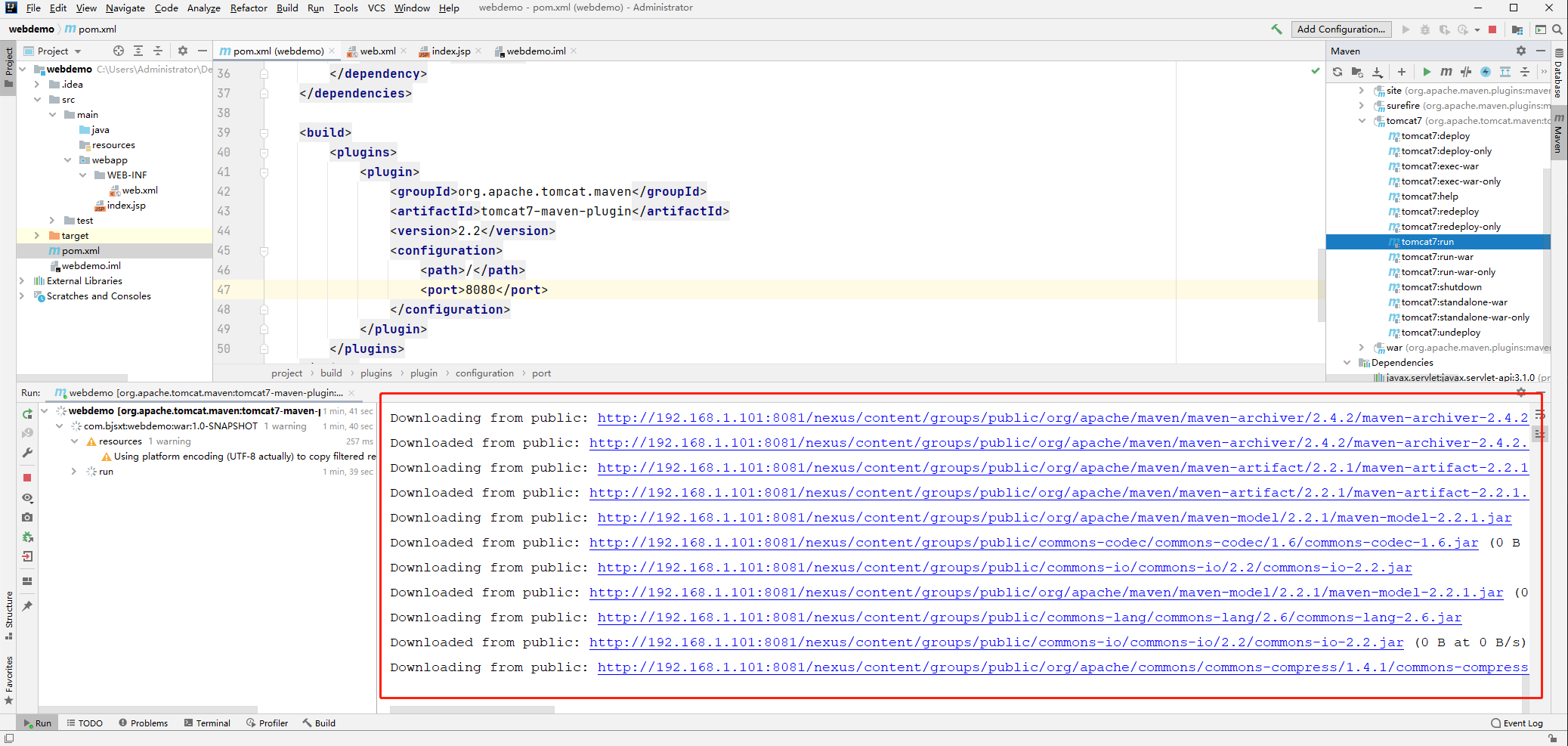Screen dimensions: 1568x746
Task: Click the eye filter icon in Run panel
Action: click(x=27, y=498)
